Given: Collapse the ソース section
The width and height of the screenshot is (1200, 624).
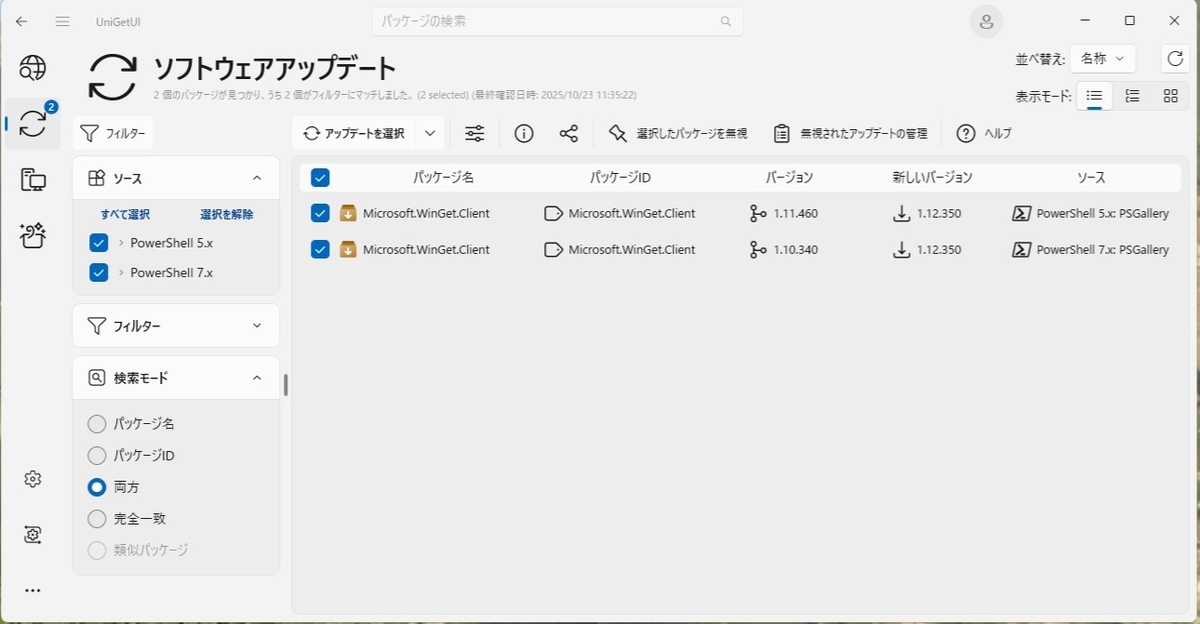Looking at the screenshot, I should 257,178.
